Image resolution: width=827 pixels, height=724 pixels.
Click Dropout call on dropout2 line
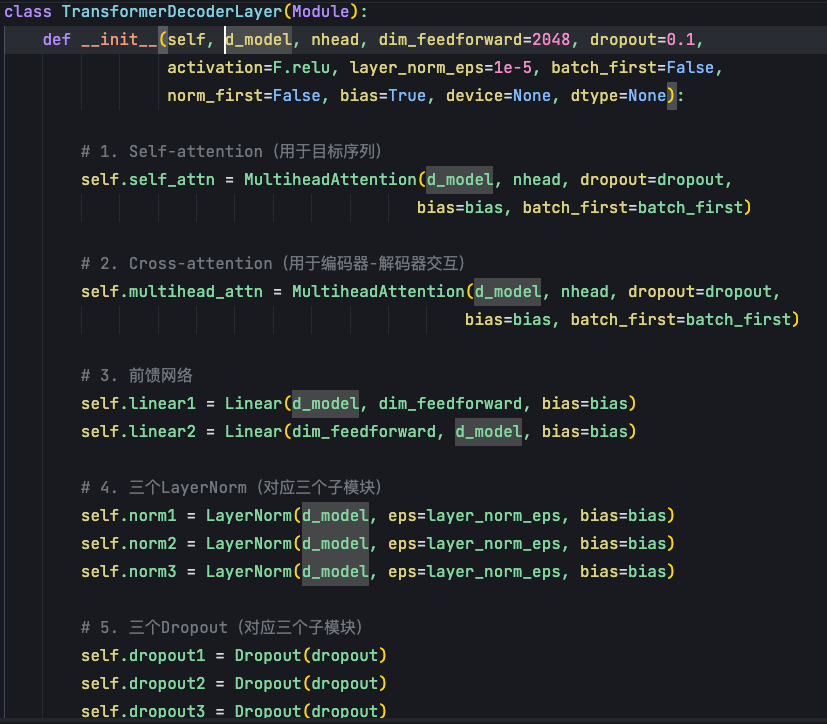click(268, 683)
